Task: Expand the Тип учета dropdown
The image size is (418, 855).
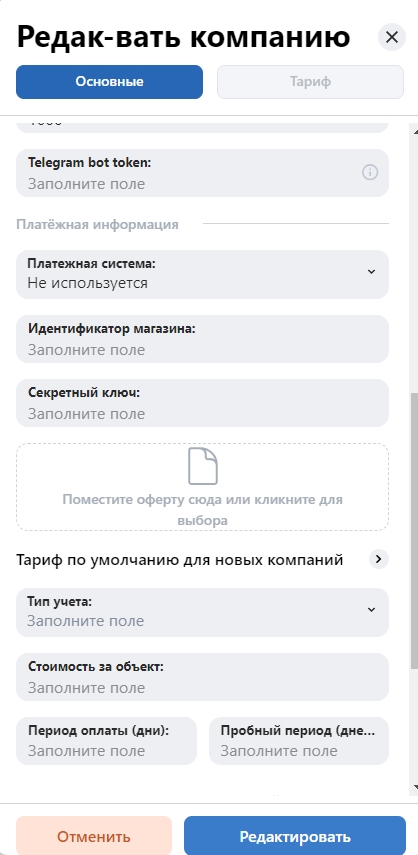Action: 202,612
